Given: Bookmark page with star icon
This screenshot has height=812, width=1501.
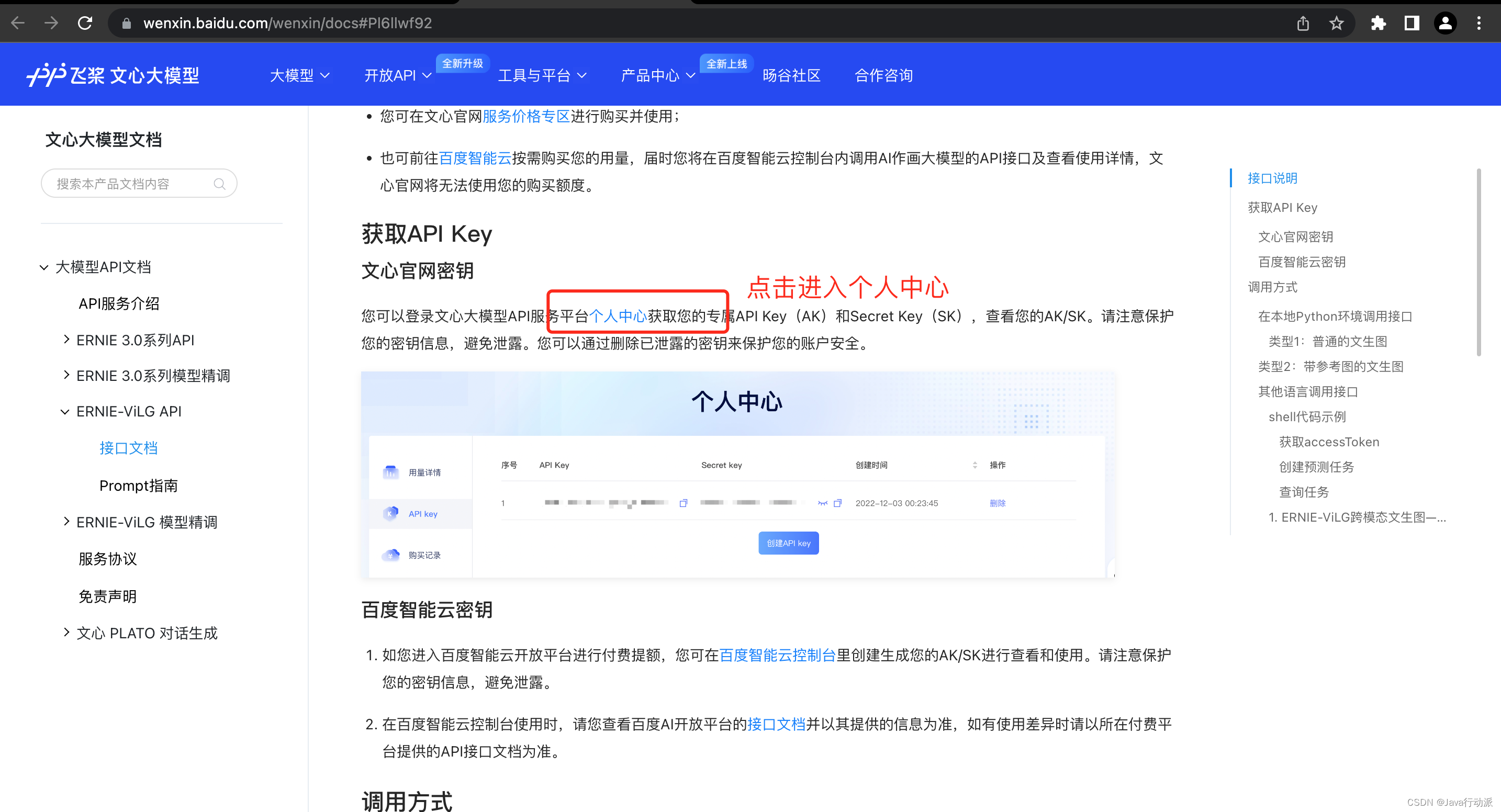Looking at the screenshot, I should point(1336,24).
